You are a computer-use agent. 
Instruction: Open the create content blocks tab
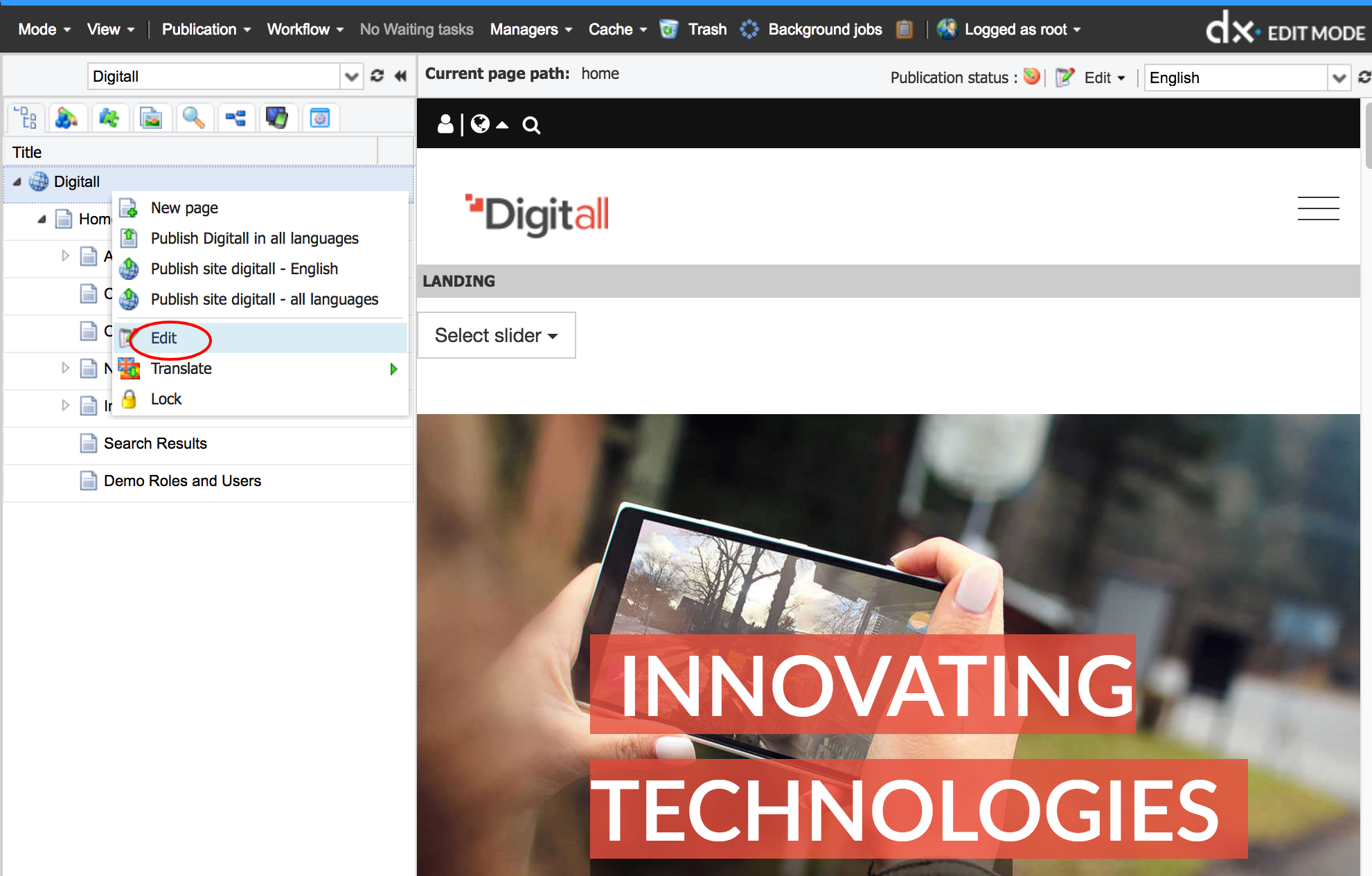pos(67,118)
